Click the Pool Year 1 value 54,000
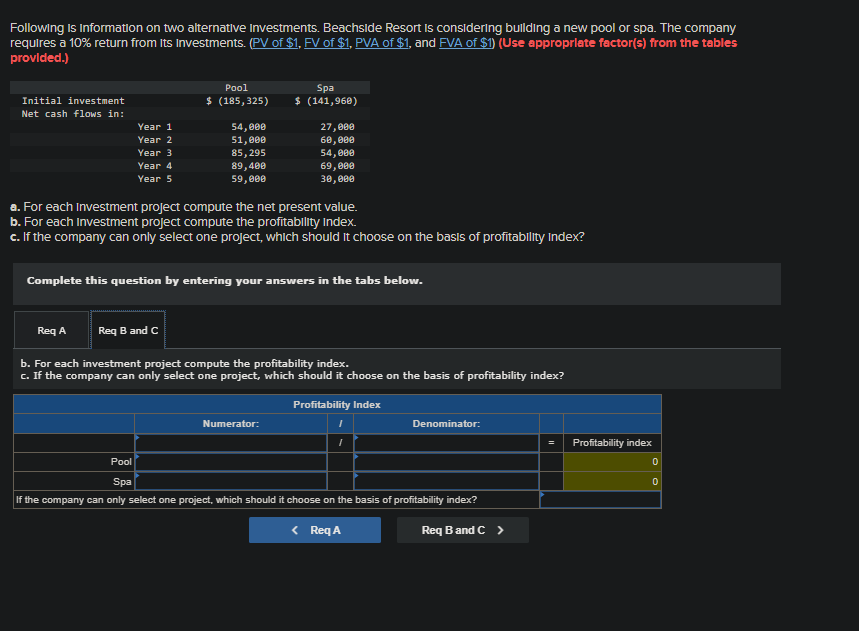859x631 pixels. click(x=248, y=127)
